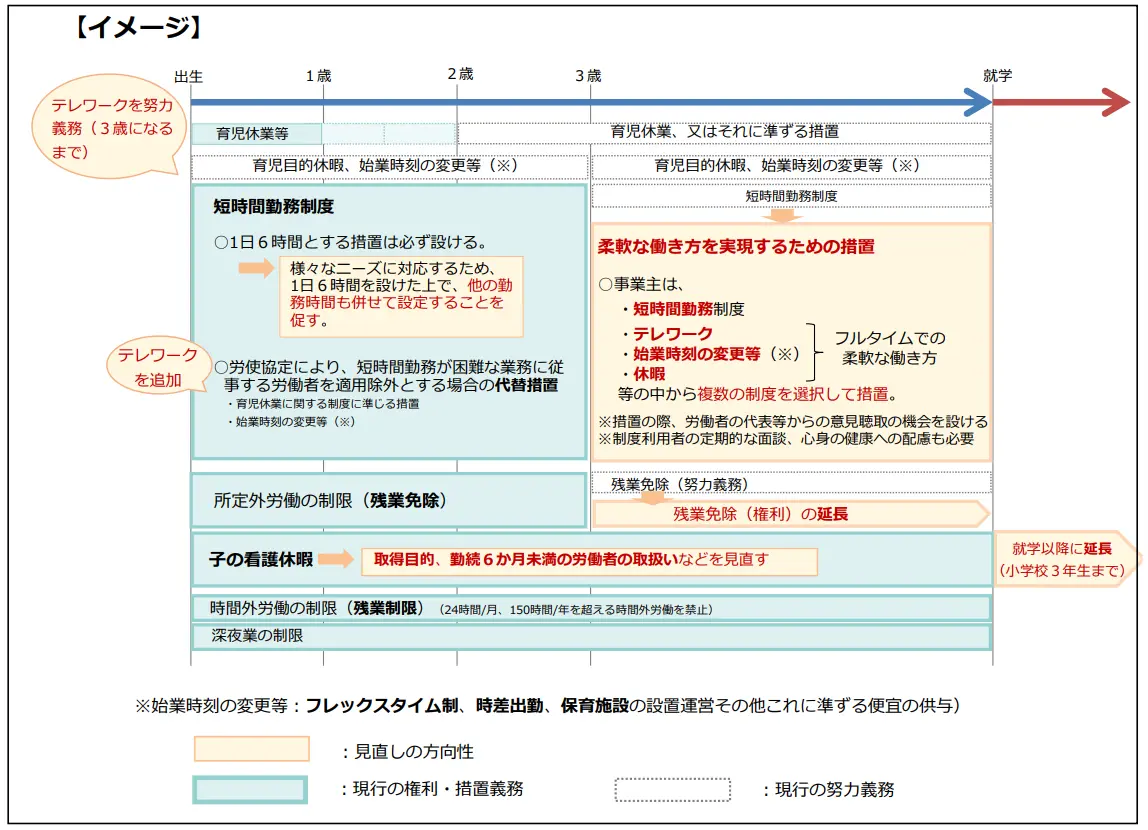This screenshot has height=830, width=1148.
Task: Click the bold 保育施設 text in footnote
Action: (594, 706)
